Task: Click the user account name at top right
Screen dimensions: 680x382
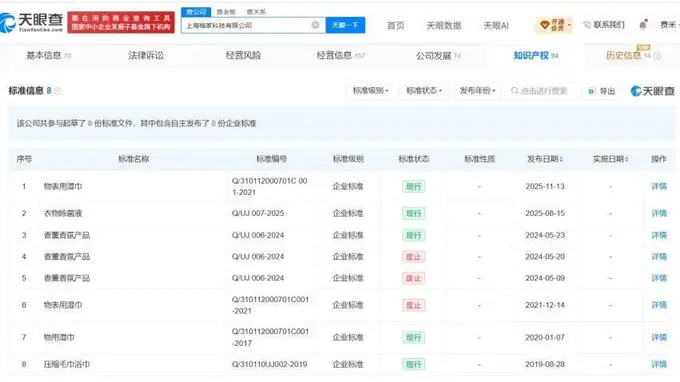Action: (x=669, y=25)
